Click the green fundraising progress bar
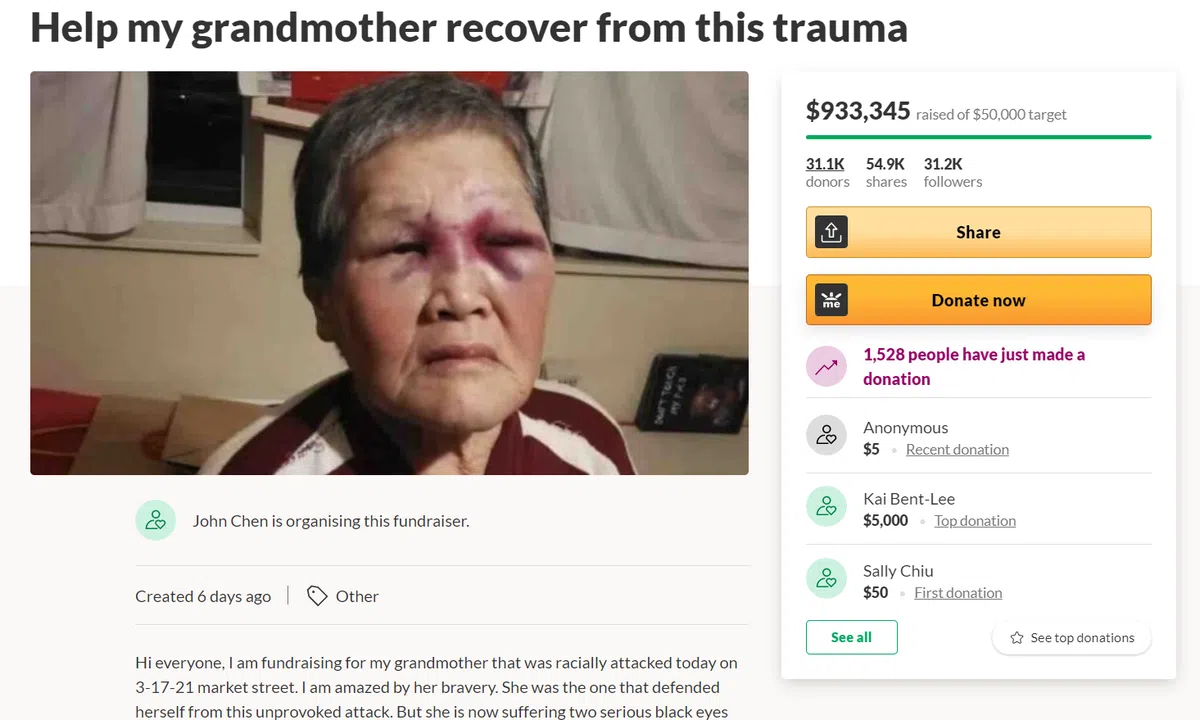1200x720 pixels. tap(978, 137)
